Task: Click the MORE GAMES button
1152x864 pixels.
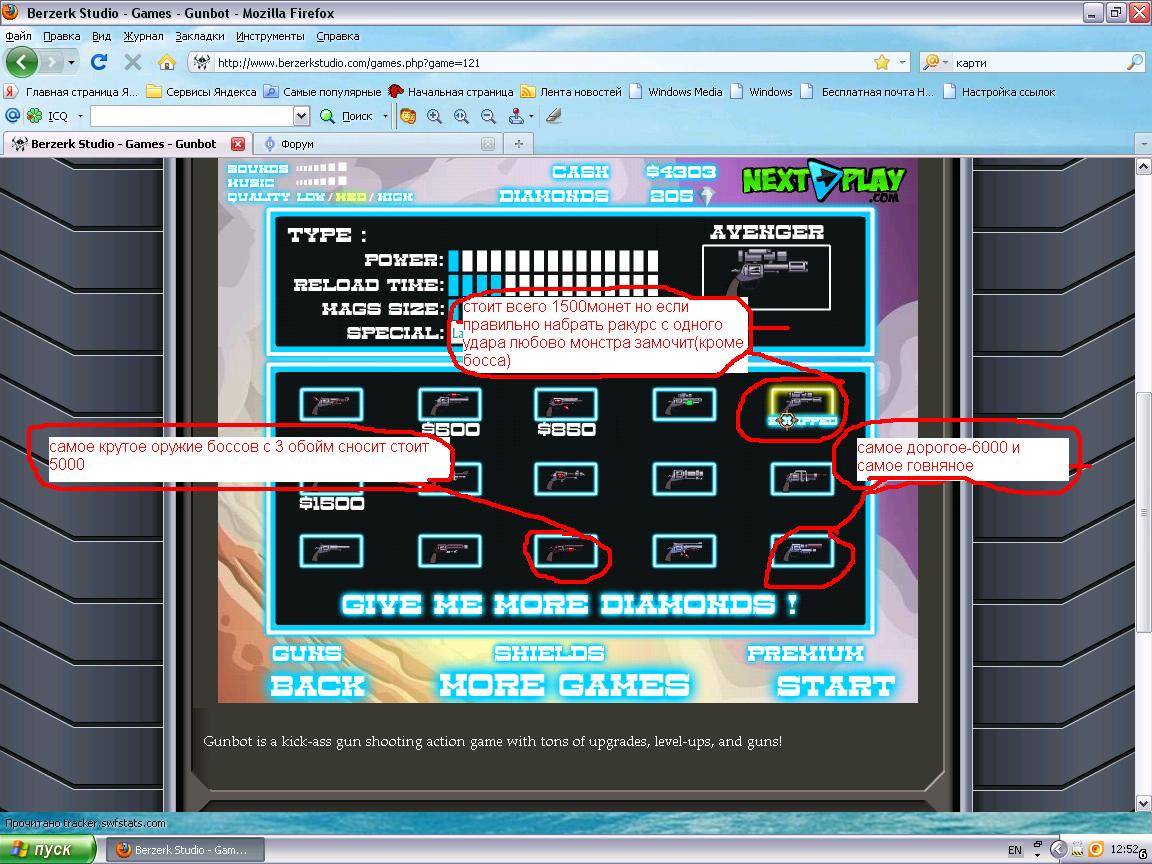Action: pos(564,685)
